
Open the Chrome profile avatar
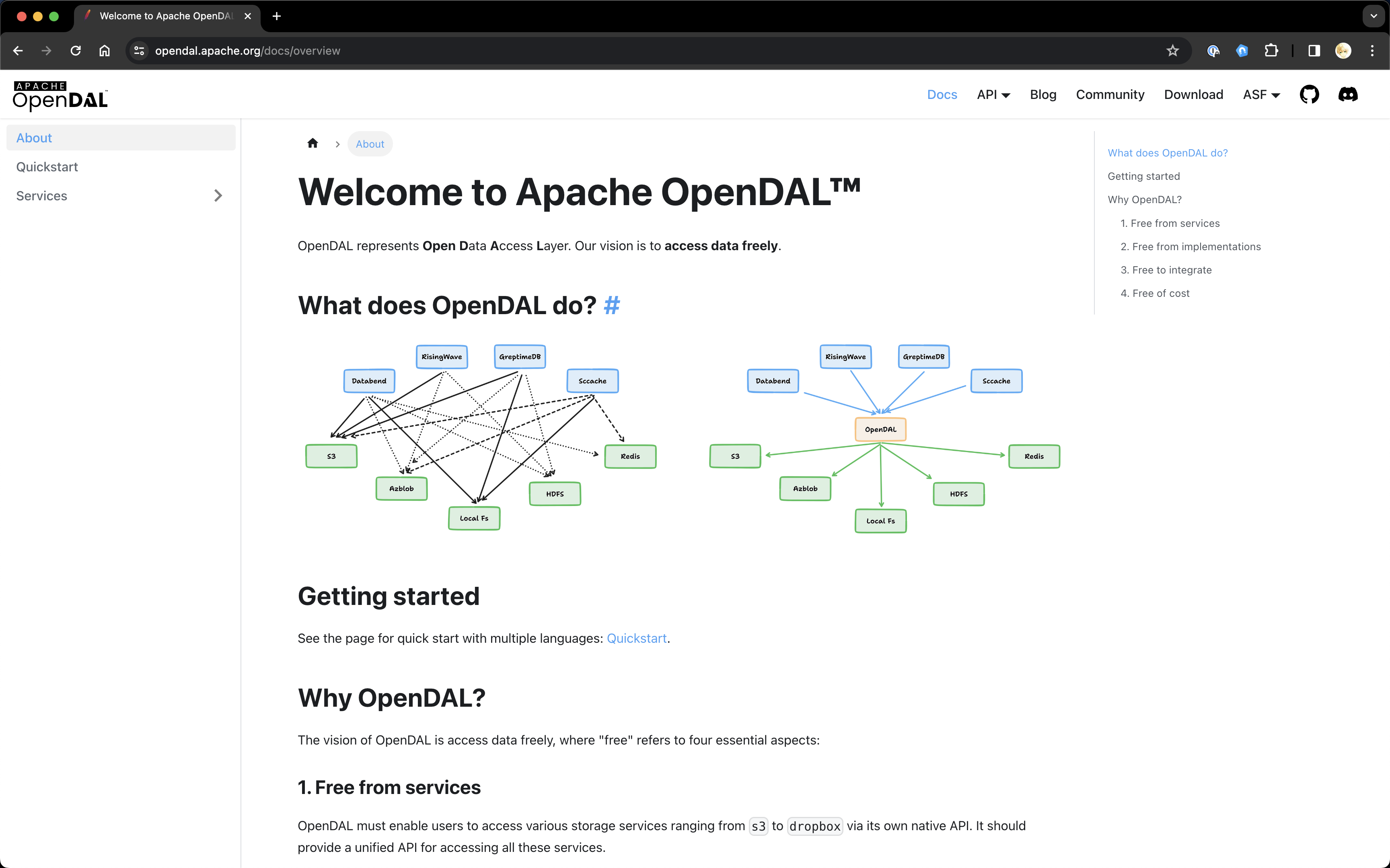(1343, 51)
